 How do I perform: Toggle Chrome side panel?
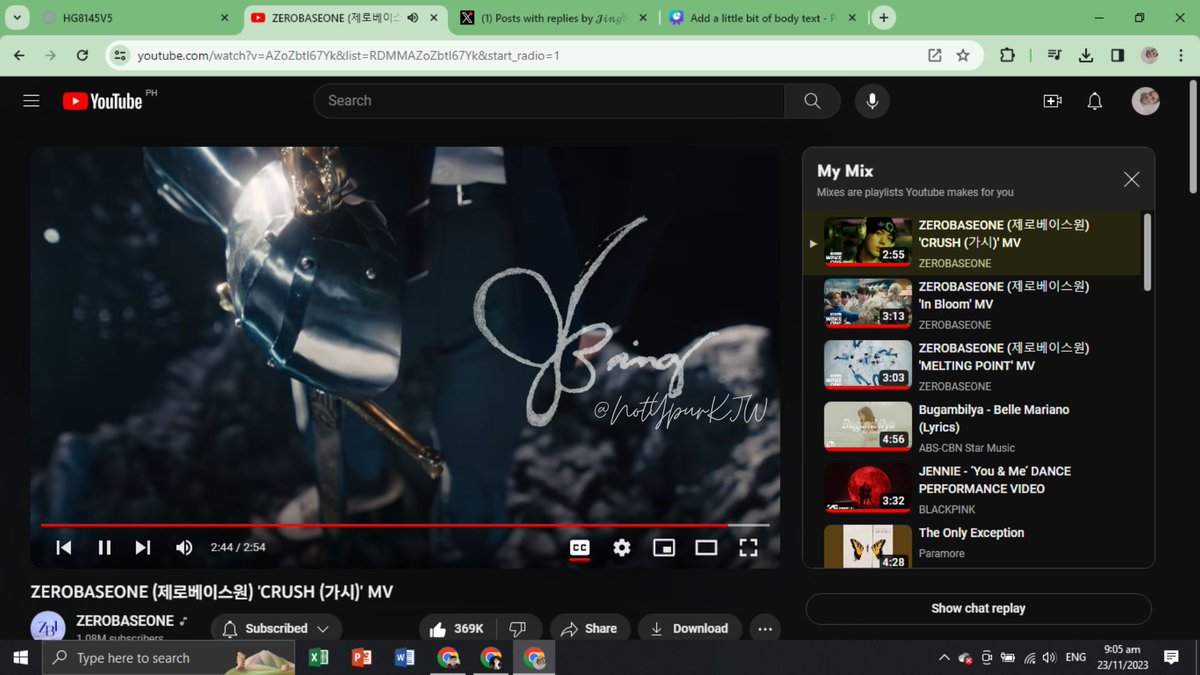tap(1118, 55)
